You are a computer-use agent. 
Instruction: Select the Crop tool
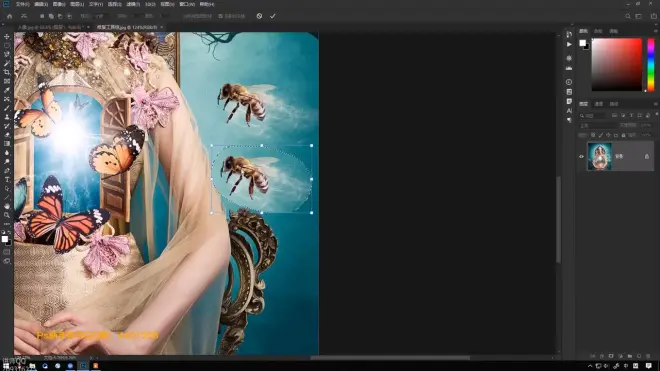point(7,72)
